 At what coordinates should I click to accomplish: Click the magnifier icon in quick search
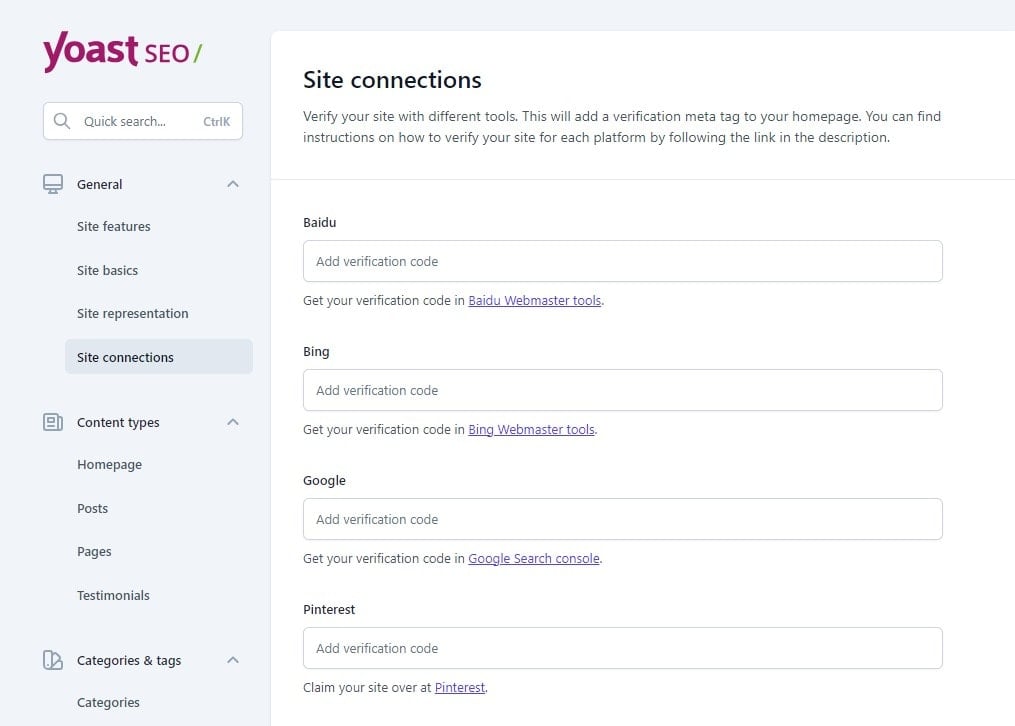[61, 121]
